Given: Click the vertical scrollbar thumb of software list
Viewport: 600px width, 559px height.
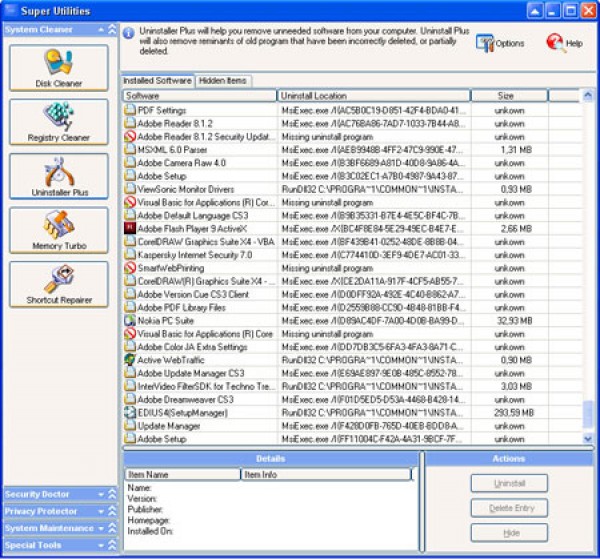Looking at the screenshot, I should (588, 413).
